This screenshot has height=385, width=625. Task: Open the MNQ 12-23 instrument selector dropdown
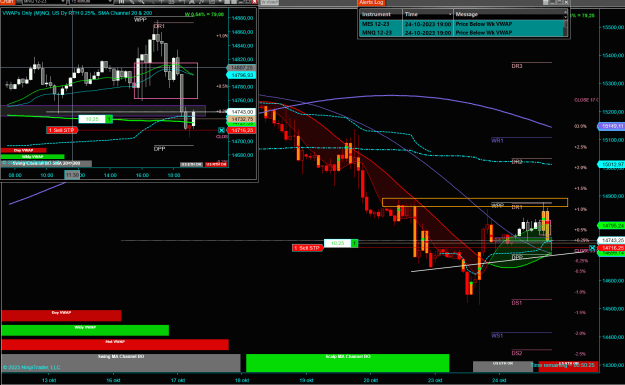[x=63, y=2]
